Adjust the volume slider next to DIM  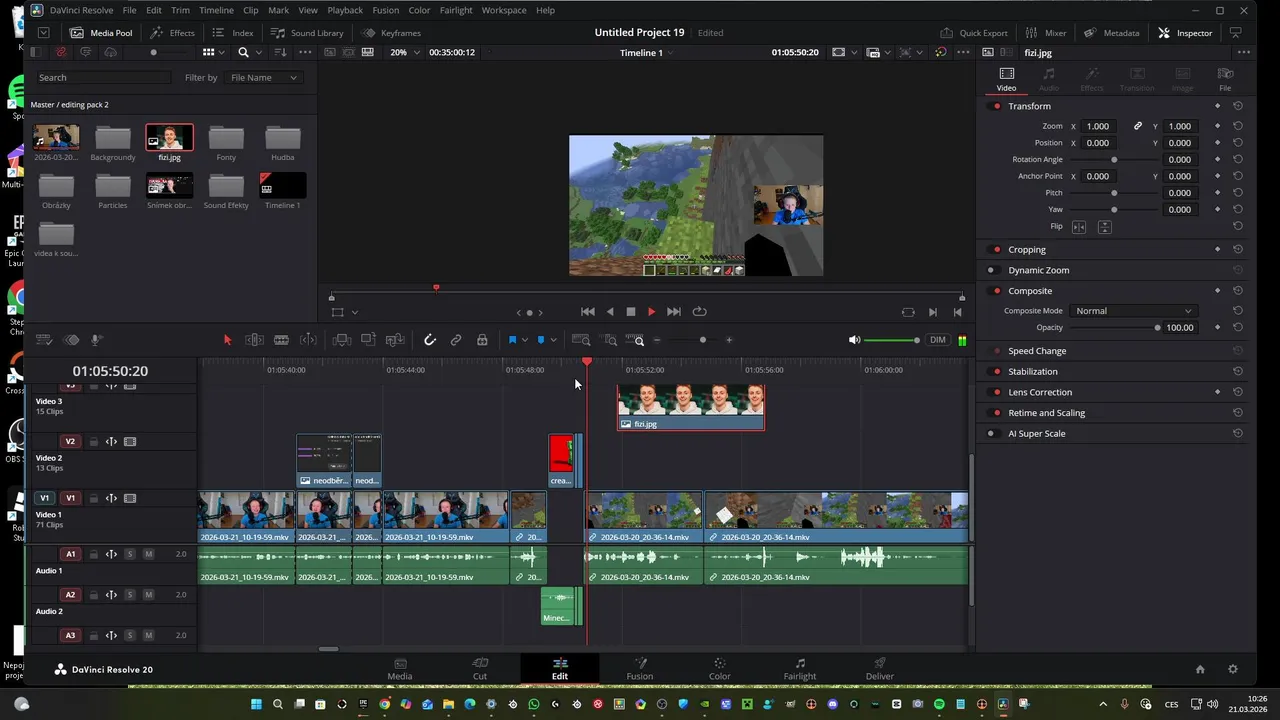click(890, 340)
